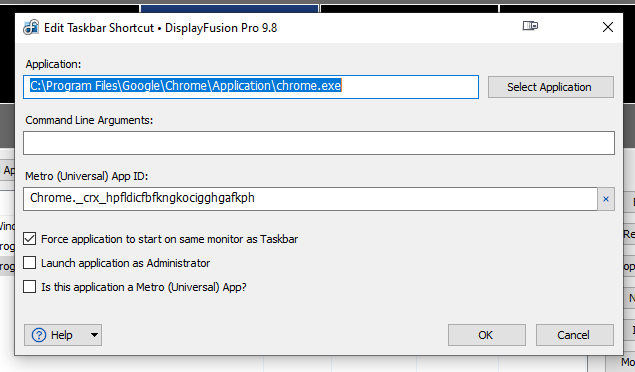Click the Metro (Universal) App ID field
The image size is (635, 372).
tap(310, 199)
